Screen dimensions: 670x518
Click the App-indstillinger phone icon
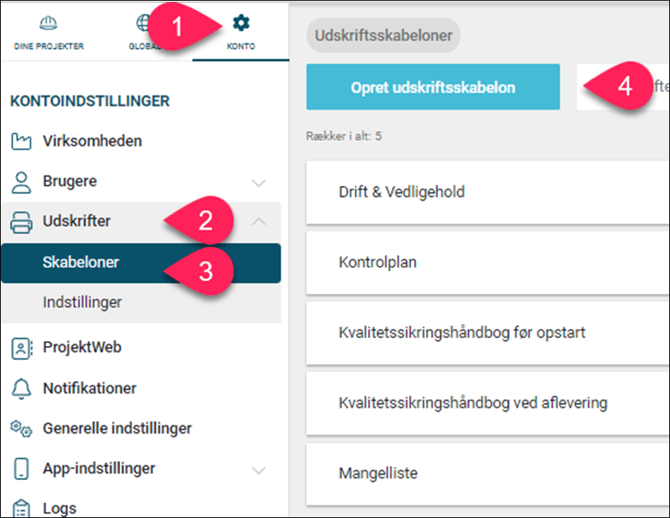pyautogui.click(x=21, y=469)
